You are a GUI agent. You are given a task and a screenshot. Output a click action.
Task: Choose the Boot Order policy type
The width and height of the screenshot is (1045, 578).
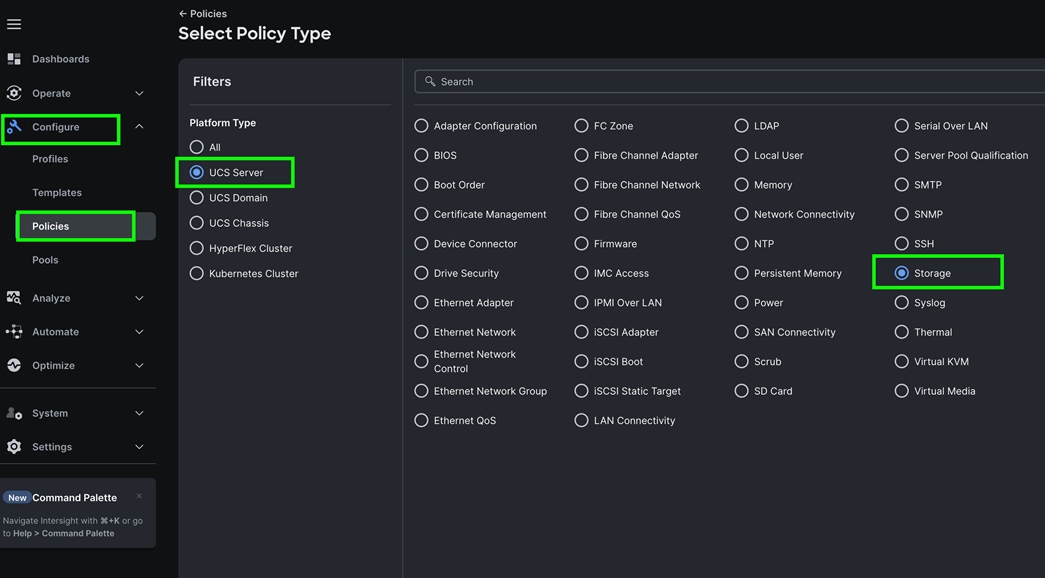(421, 185)
